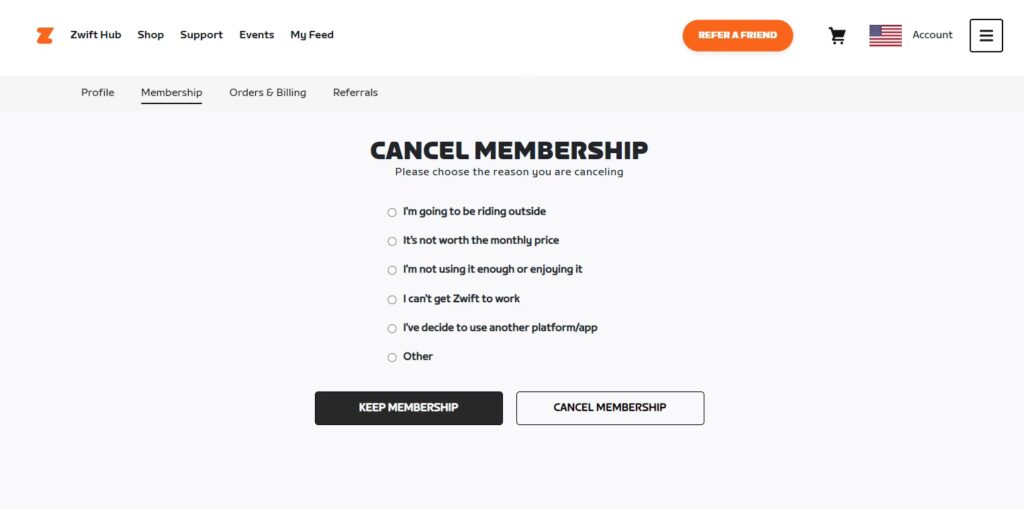The image size is (1024, 509).
Task: Click the Cancel Membership button
Action: [610, 408]
